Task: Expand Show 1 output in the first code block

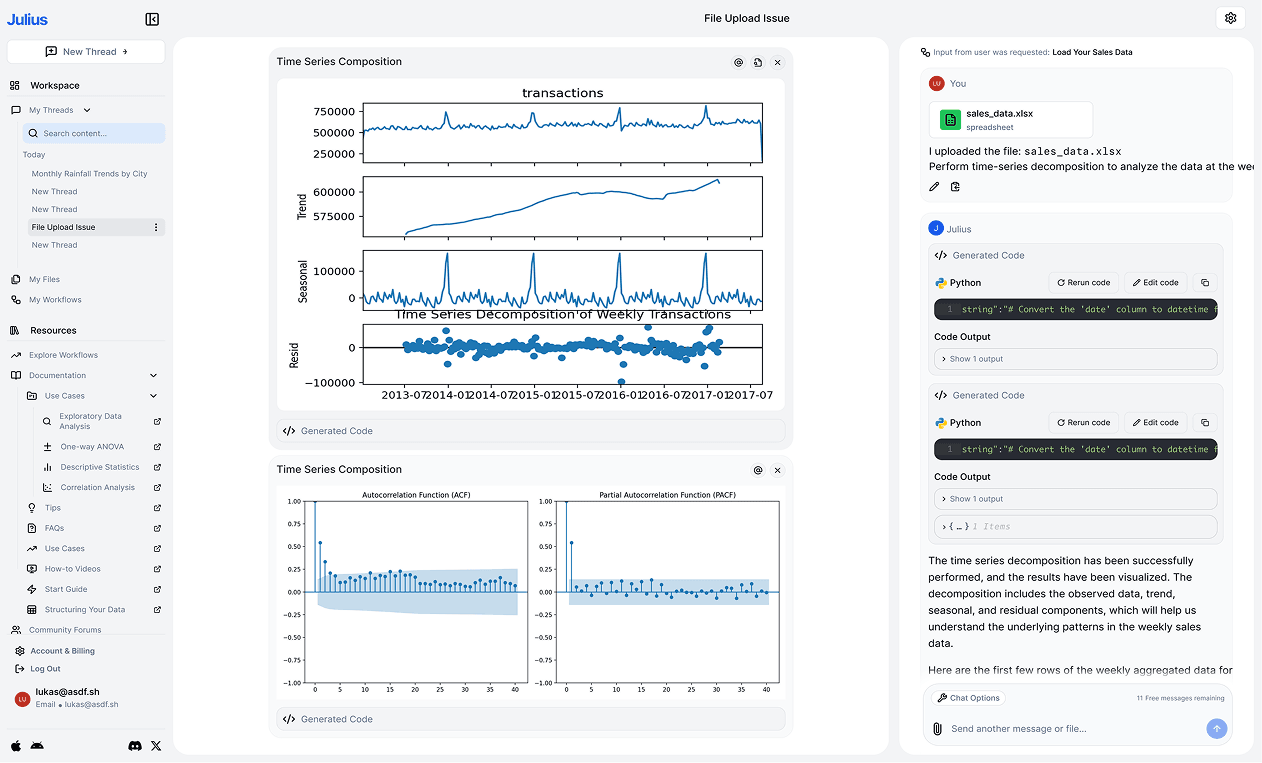Action: coord(1075,359)
